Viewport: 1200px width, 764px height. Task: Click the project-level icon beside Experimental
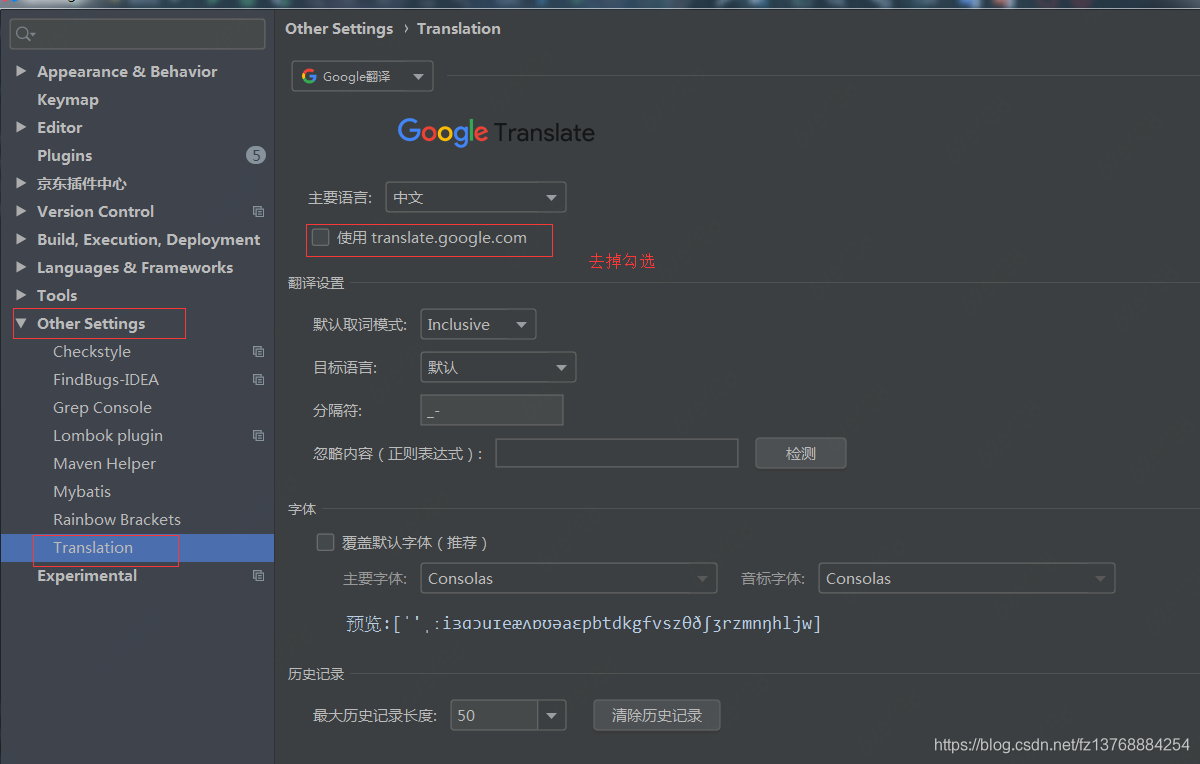[258, 576]
